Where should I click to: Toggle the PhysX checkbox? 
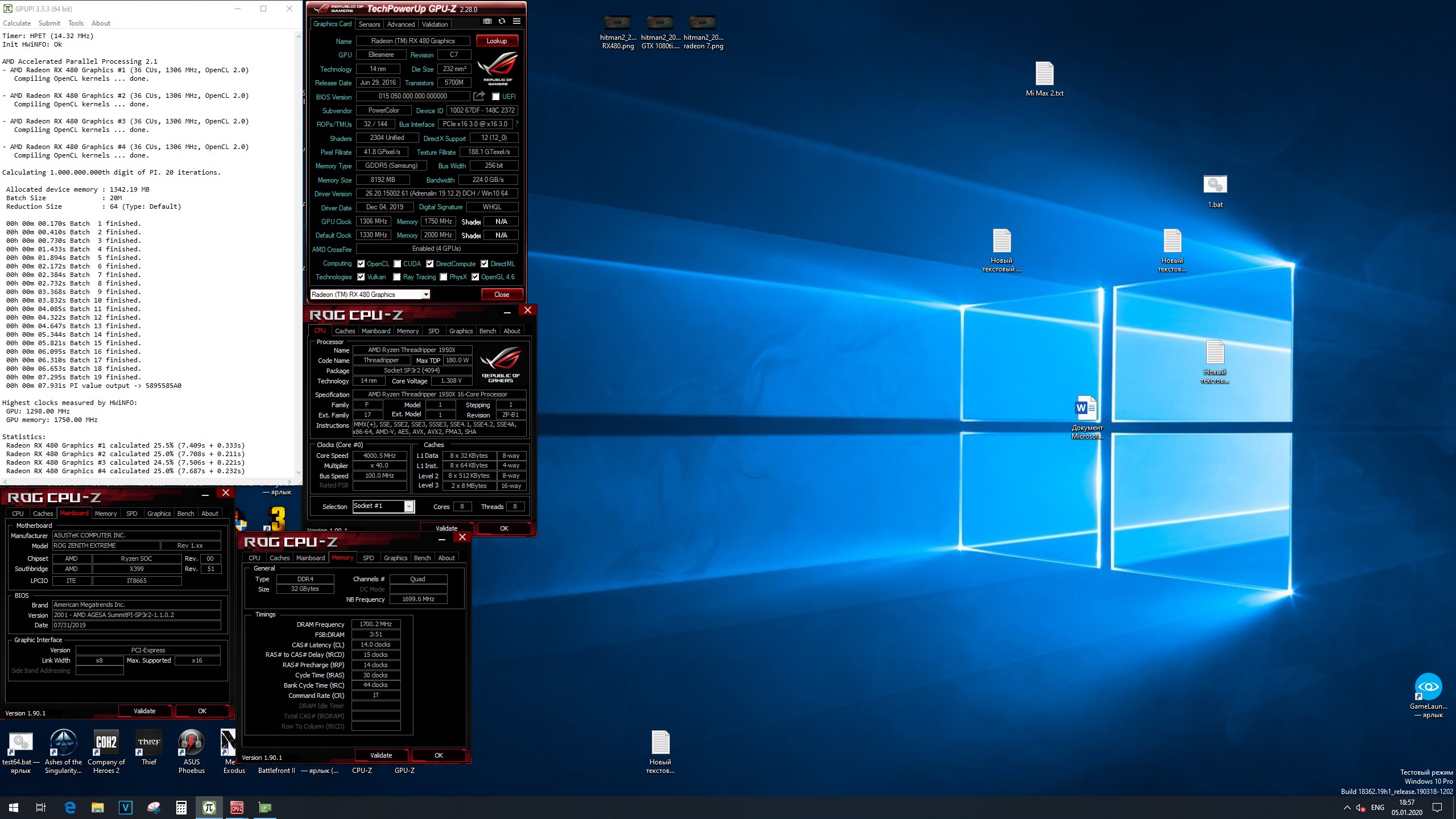[x=444, y=277]
